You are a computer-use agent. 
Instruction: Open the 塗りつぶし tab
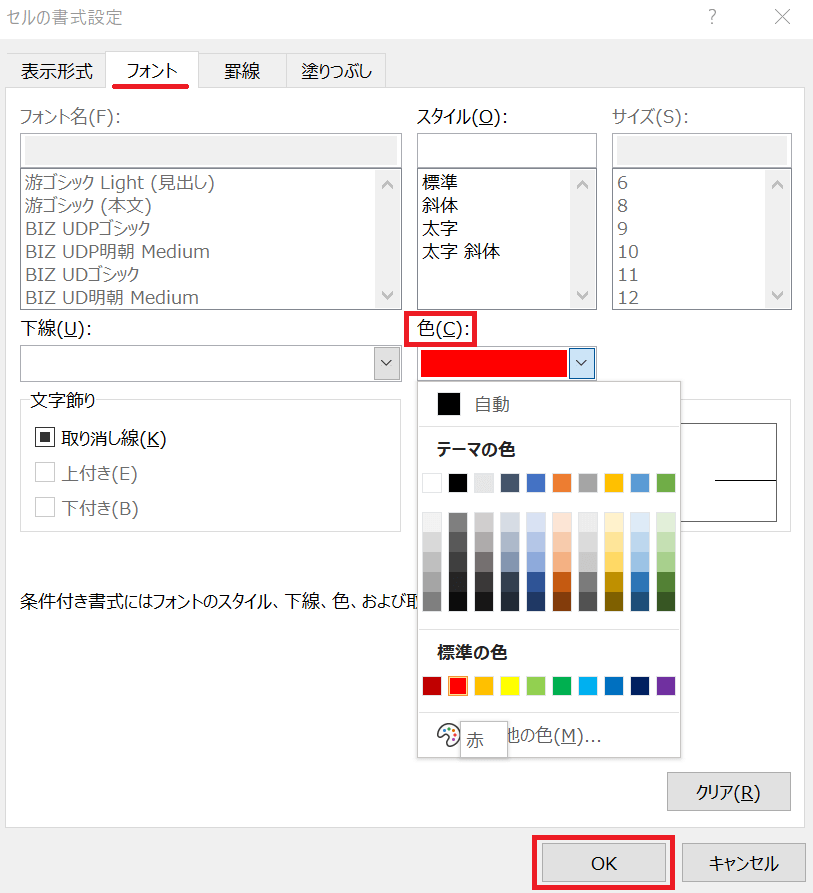336,71
